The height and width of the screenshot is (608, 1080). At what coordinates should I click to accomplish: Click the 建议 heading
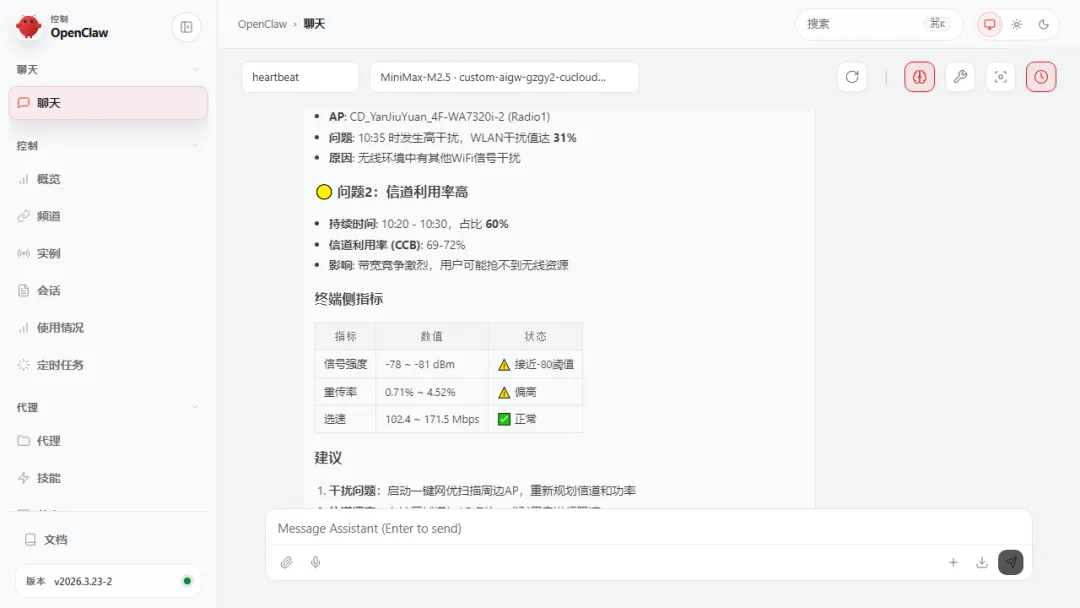pos(328,458)
